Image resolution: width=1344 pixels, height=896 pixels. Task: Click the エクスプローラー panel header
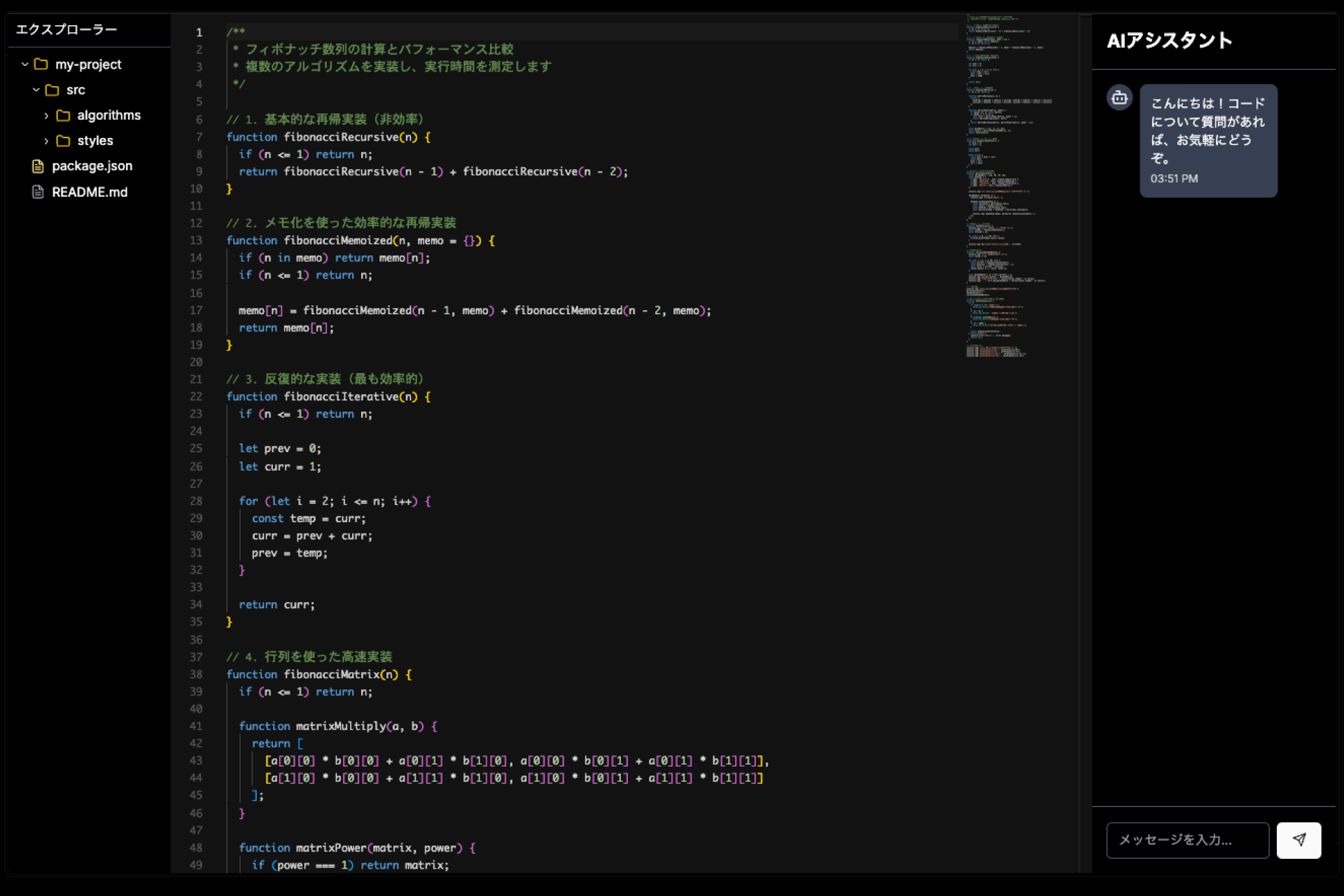(x=66, y=29)
